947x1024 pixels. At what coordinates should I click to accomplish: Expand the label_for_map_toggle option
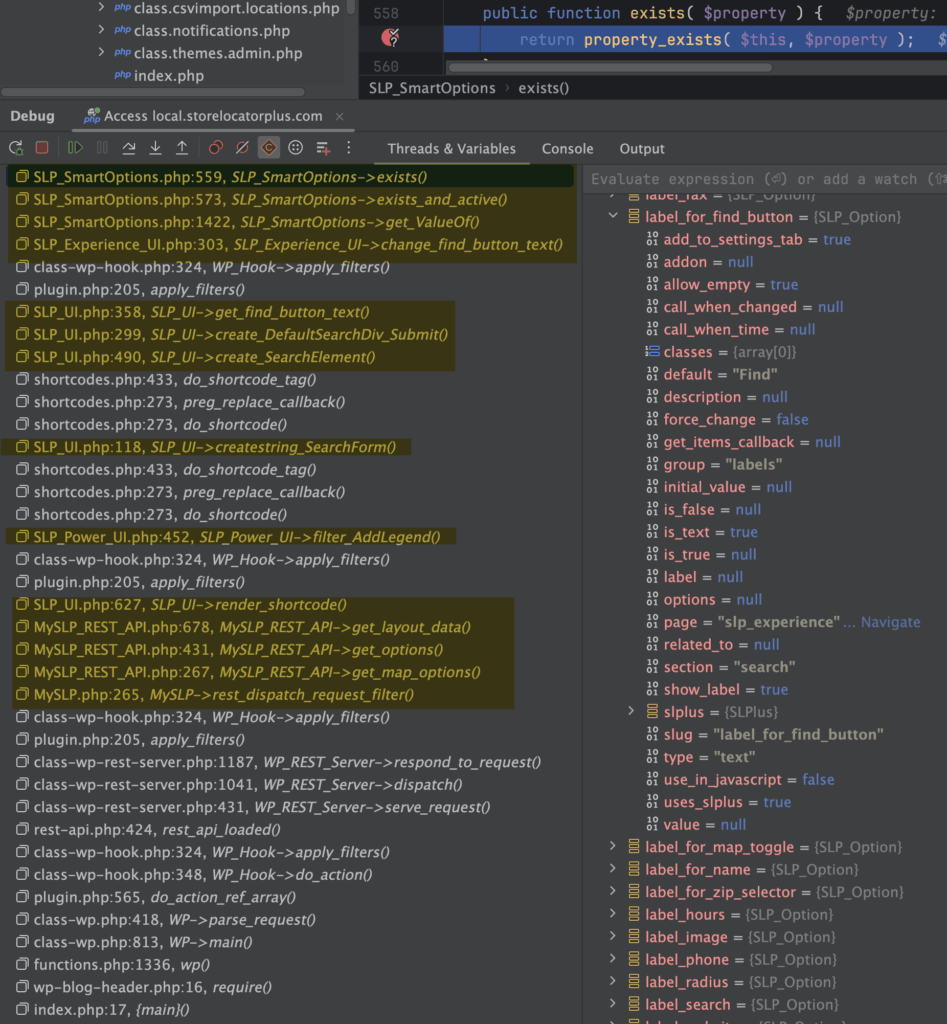[613, 847]
